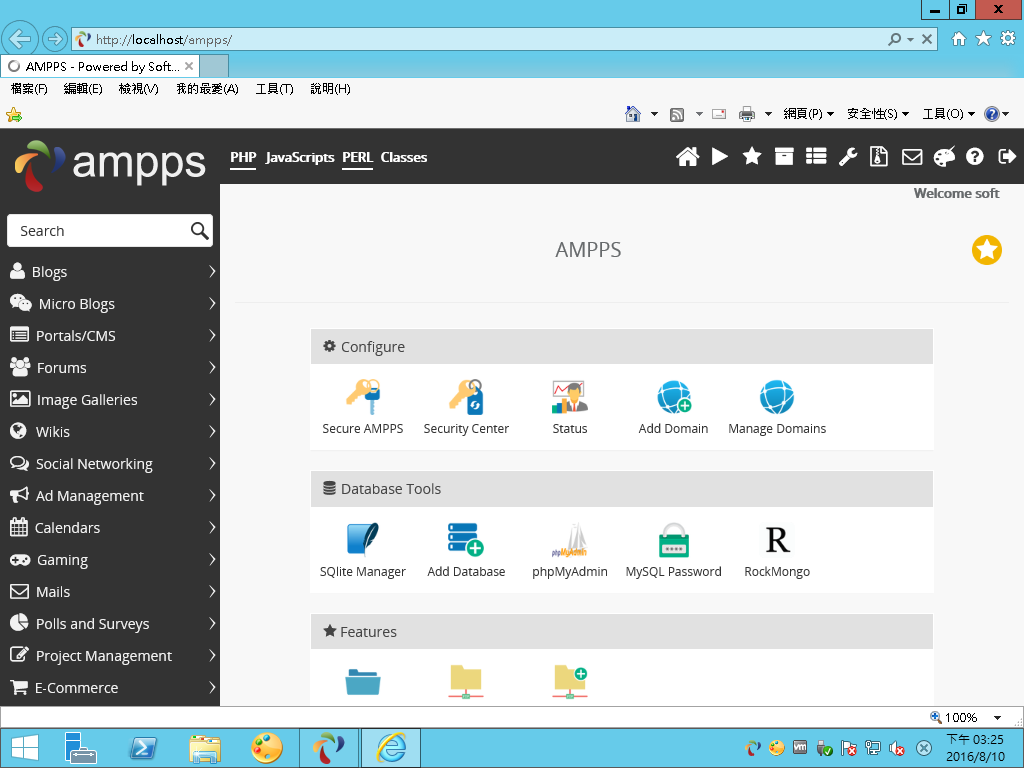Expand the Blogs category
The image size is (1024, 768).
point(110,272)
